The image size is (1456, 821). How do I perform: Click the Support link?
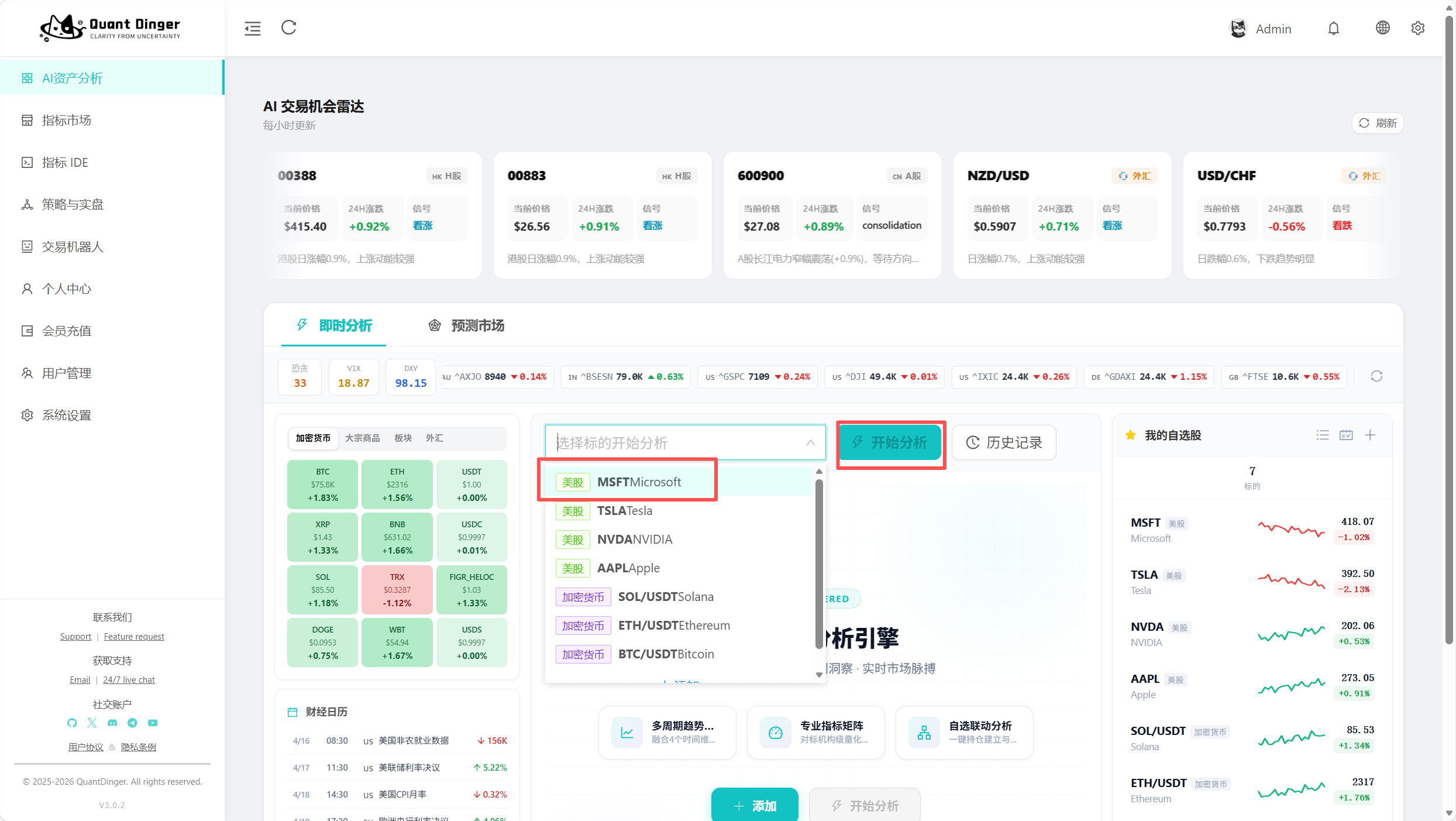(75, 637)
